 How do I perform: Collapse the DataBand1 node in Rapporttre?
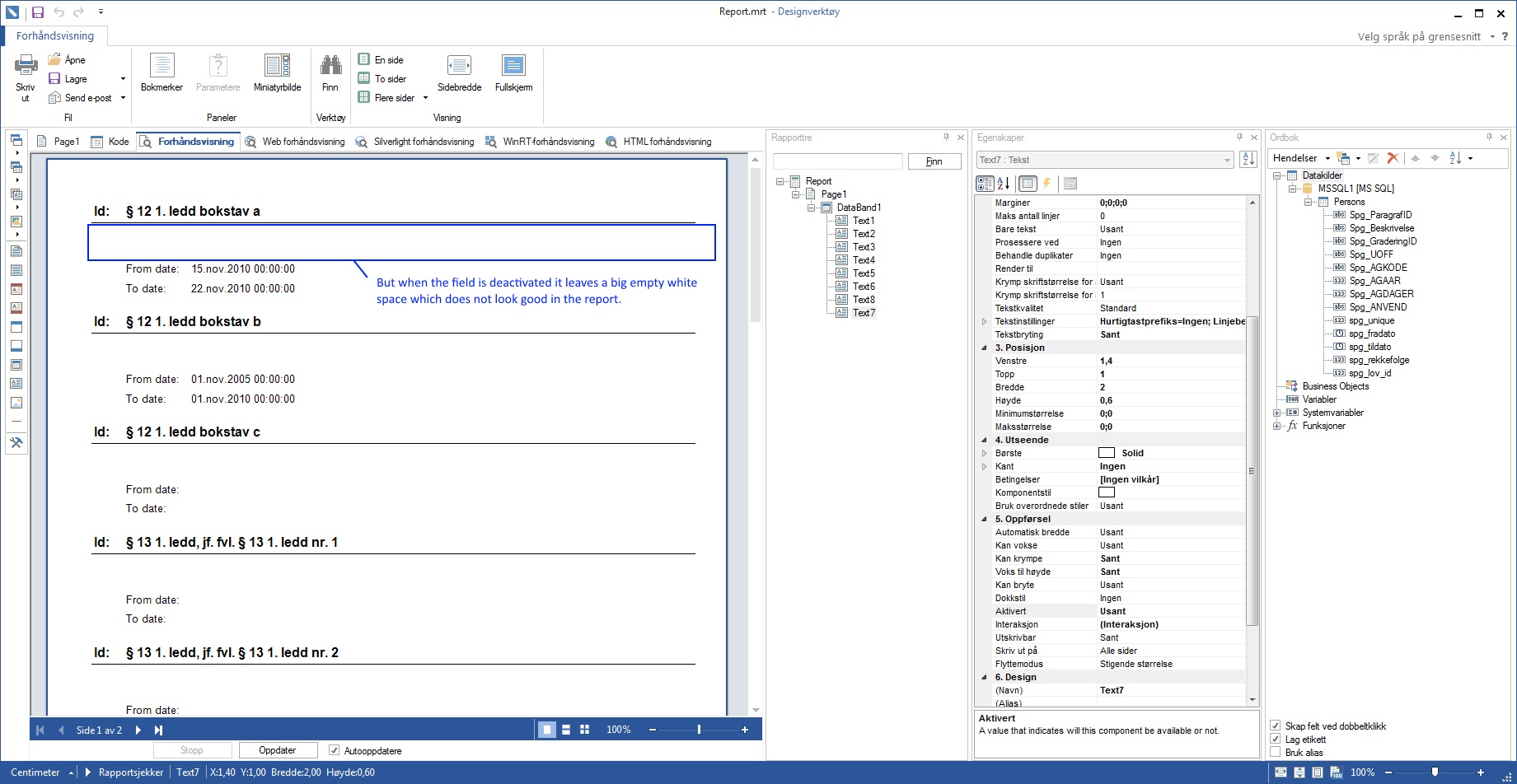pos(811,208)
